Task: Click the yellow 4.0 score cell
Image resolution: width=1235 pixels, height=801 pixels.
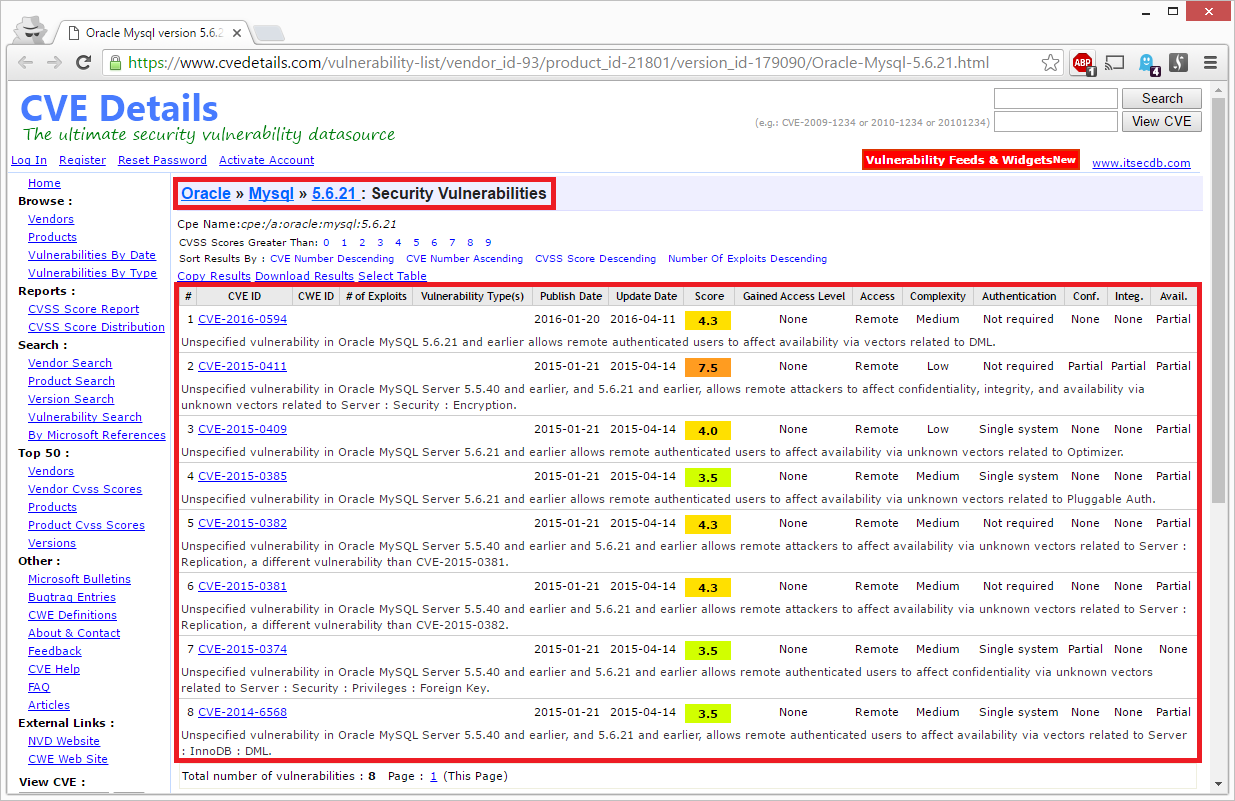Action: point(708,430)
